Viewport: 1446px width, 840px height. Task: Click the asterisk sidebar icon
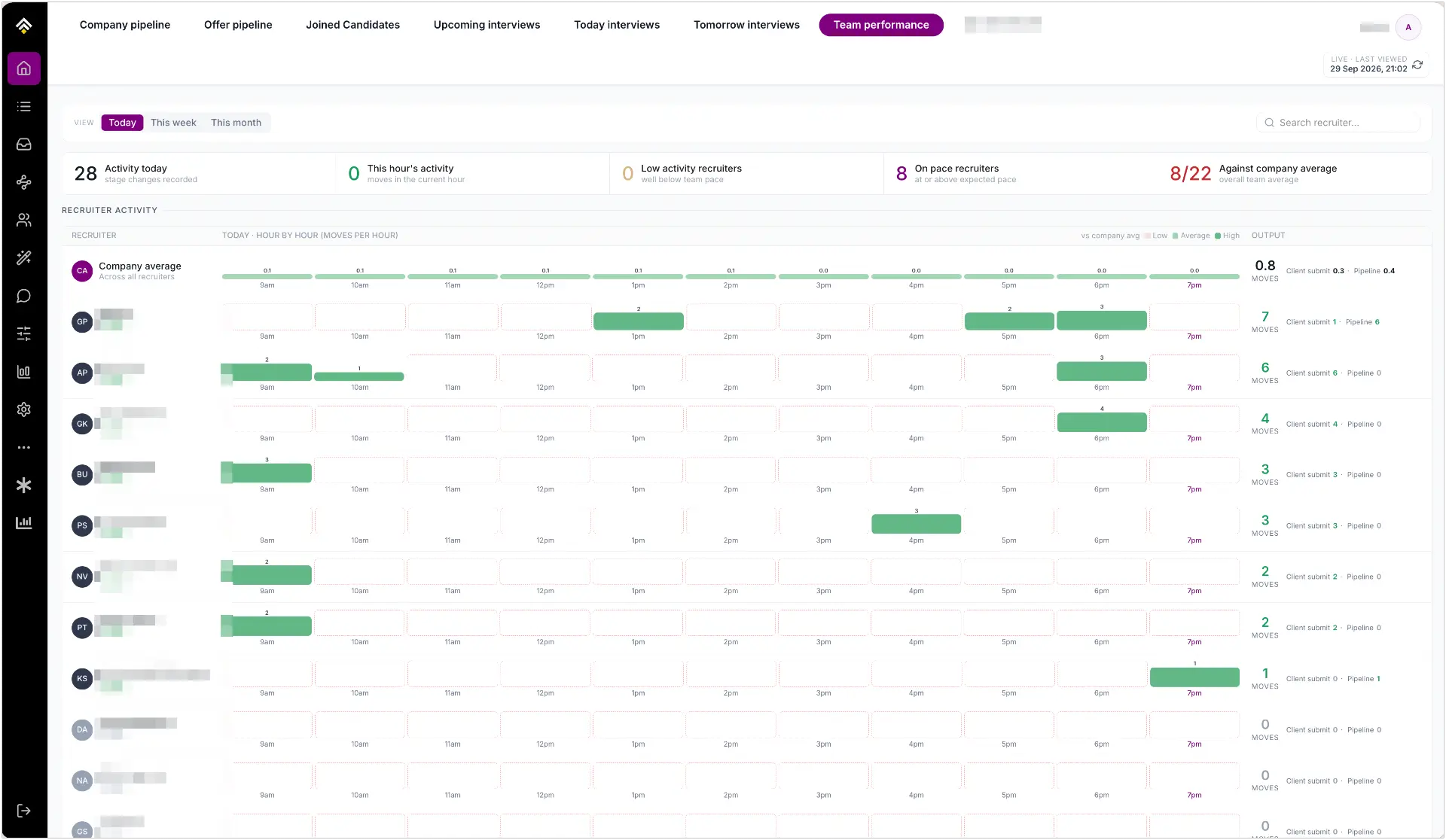24,485
